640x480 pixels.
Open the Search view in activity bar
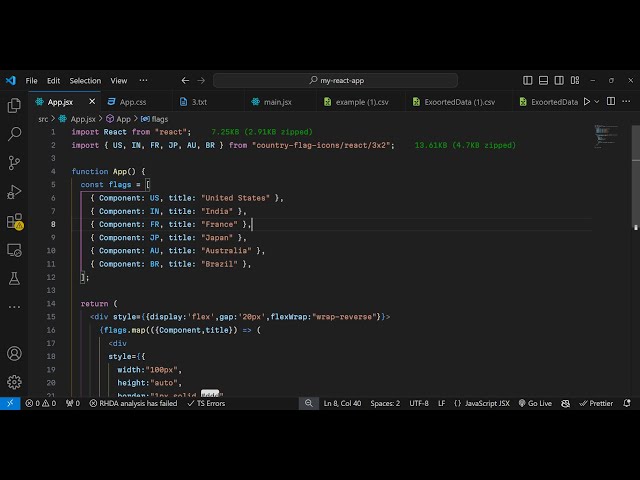click(x=14, y=134)
